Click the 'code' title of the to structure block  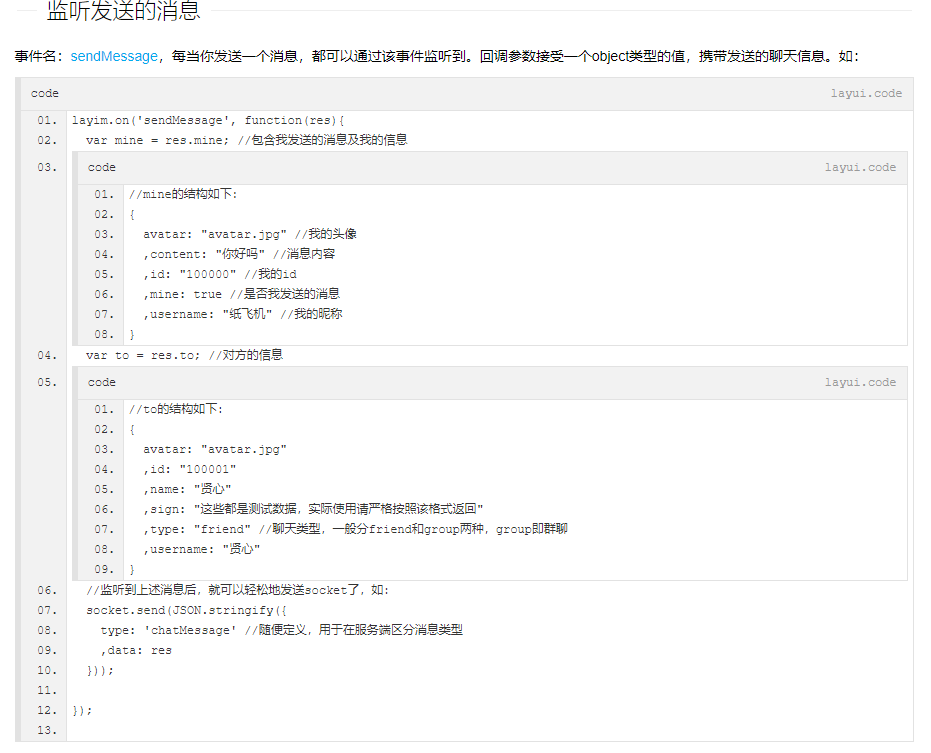point(102,382)
